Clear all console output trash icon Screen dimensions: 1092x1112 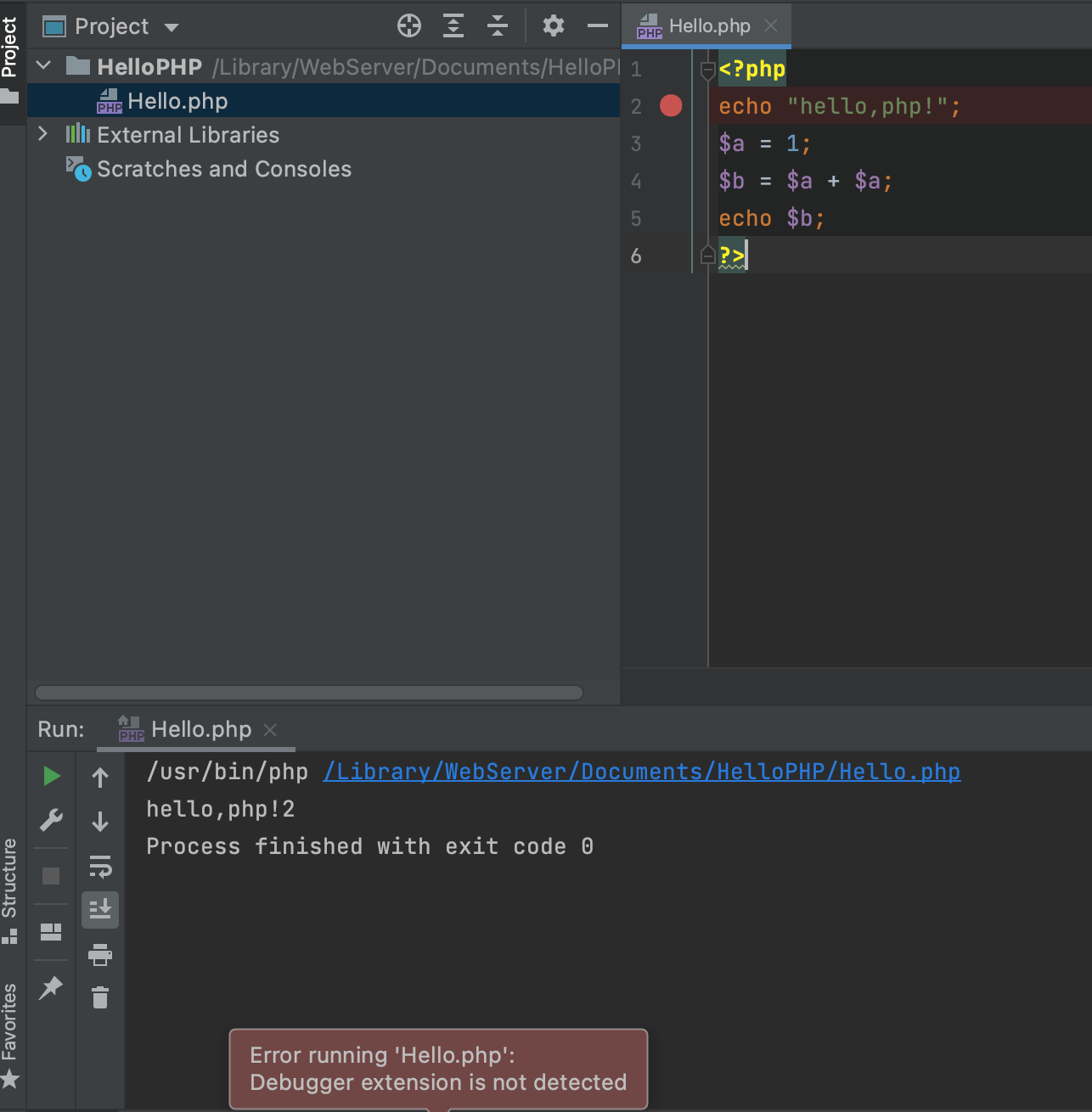(100, 997)
